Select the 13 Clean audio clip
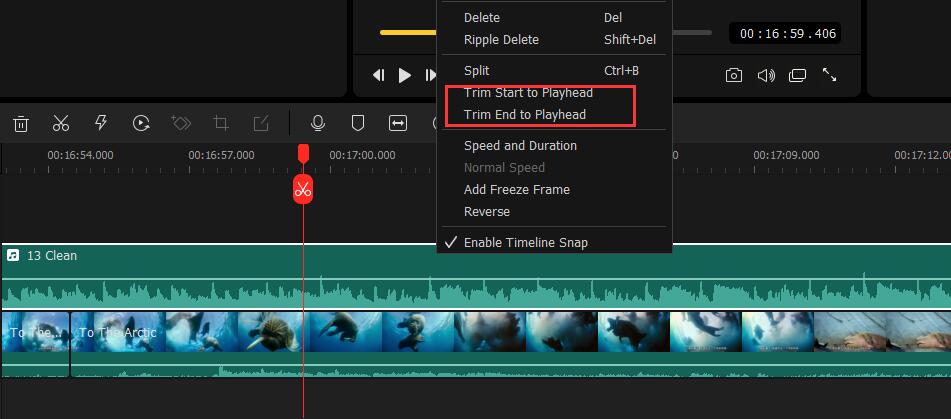 point(476,277)
